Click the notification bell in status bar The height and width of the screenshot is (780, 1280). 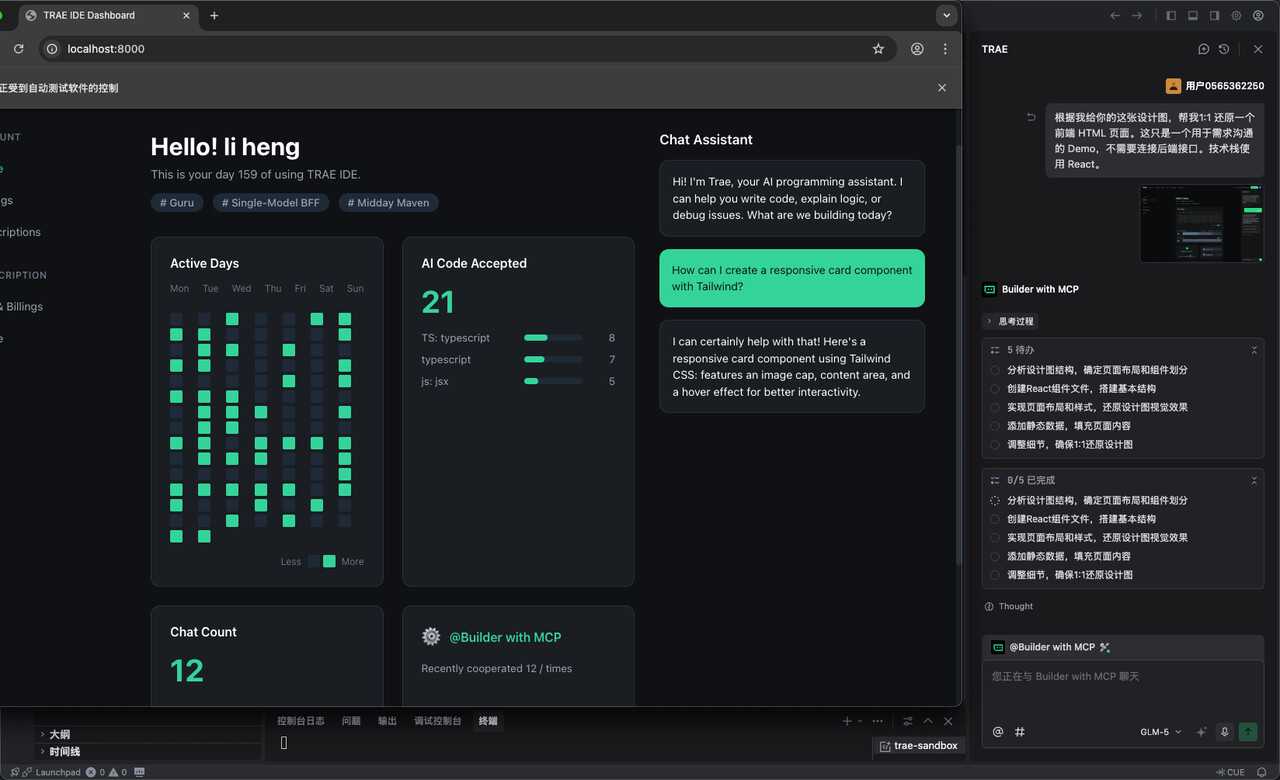(1262, 772)
